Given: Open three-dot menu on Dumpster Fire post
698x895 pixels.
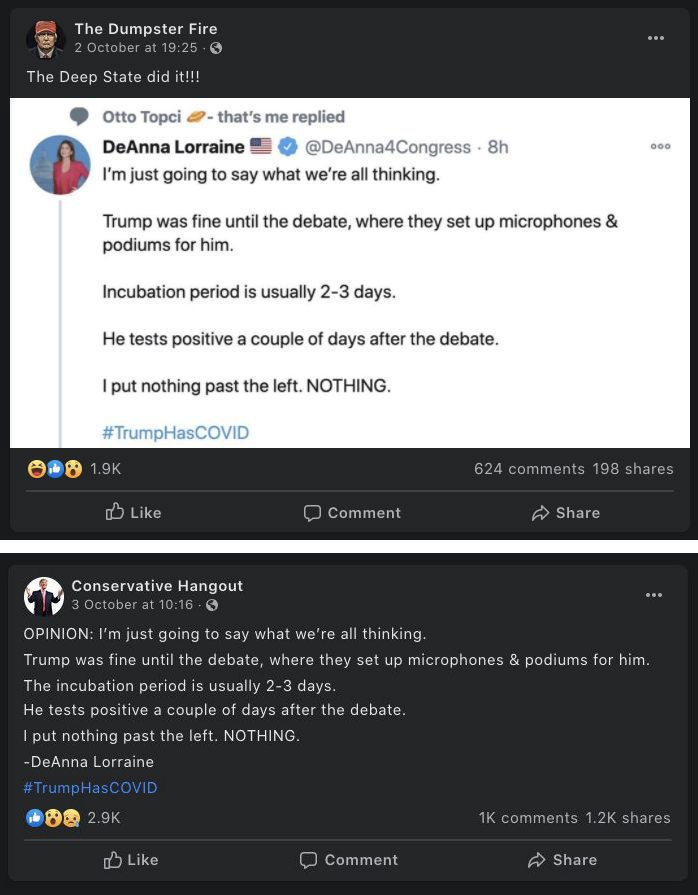Looking at the screenshot, I should point(655,38).
